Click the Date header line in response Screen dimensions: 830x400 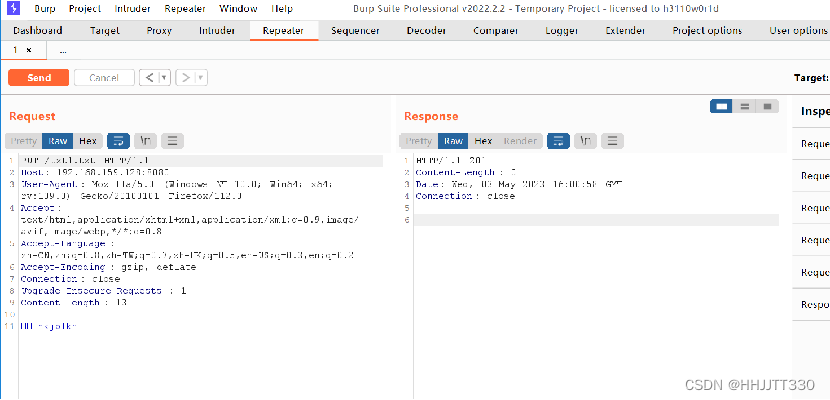pos(520,184)
